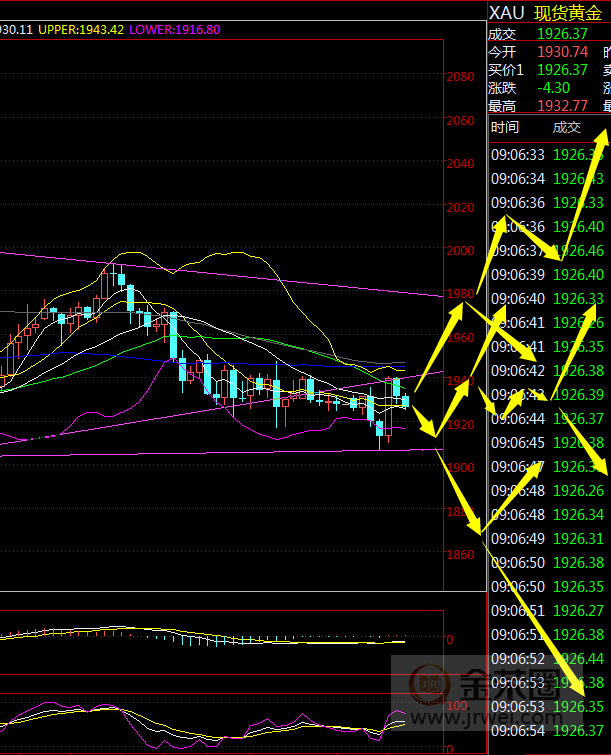Click the 买价1 value 1926.37
Screen dimensions: 611x755
tap(562, 69)
